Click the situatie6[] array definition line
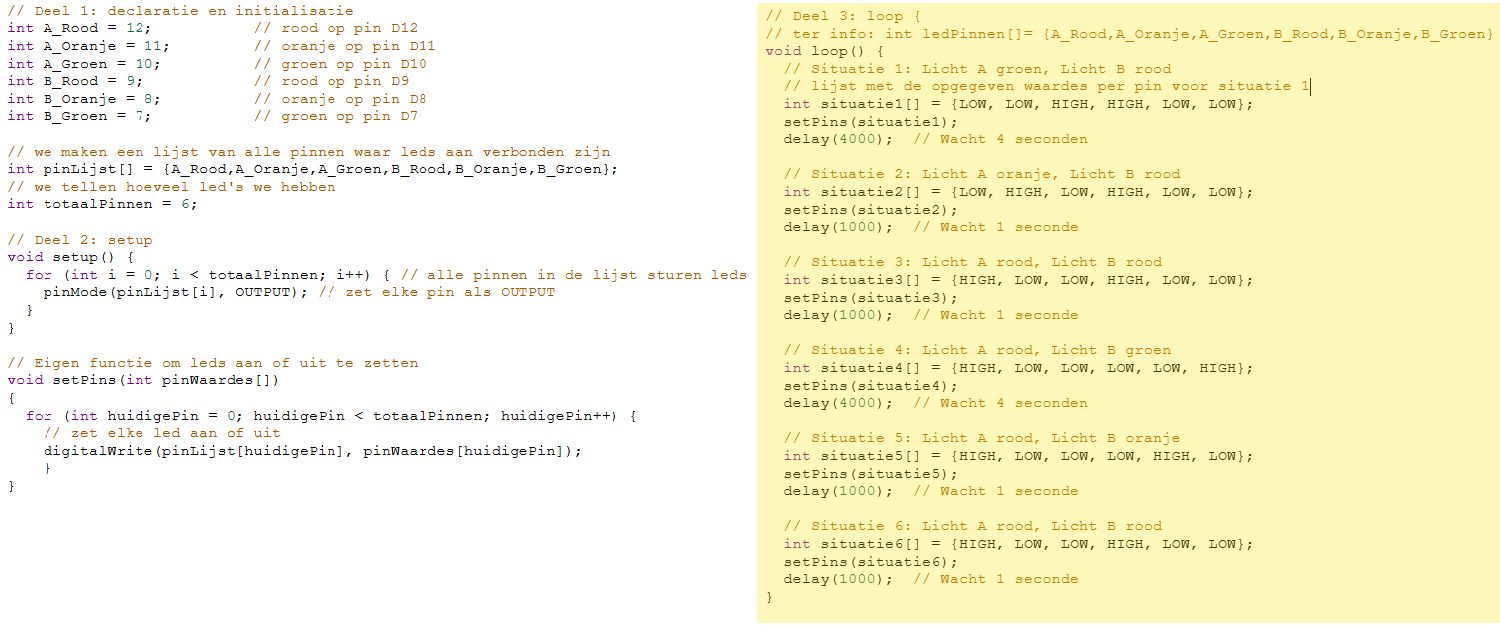 (x=1018, y=544)
